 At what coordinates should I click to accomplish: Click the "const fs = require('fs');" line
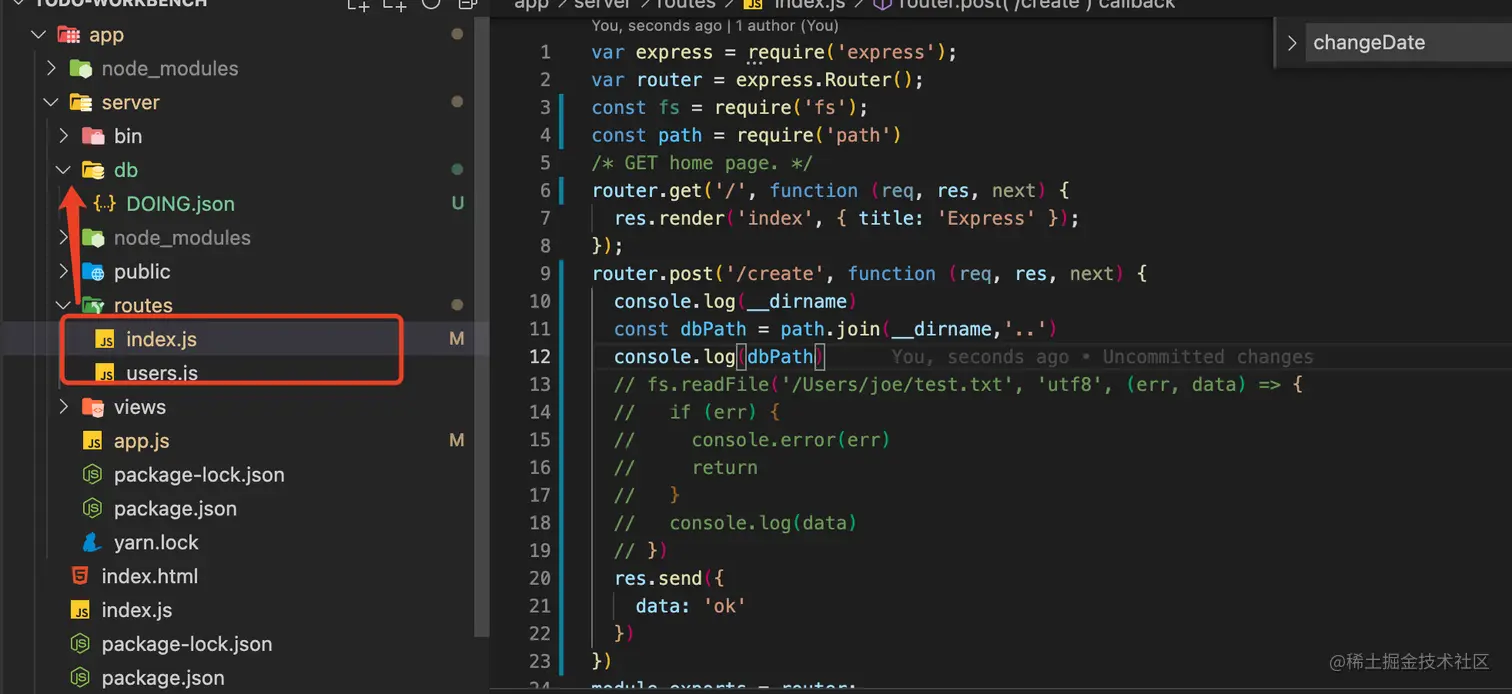pyautogui.click(x=730, y=108)
